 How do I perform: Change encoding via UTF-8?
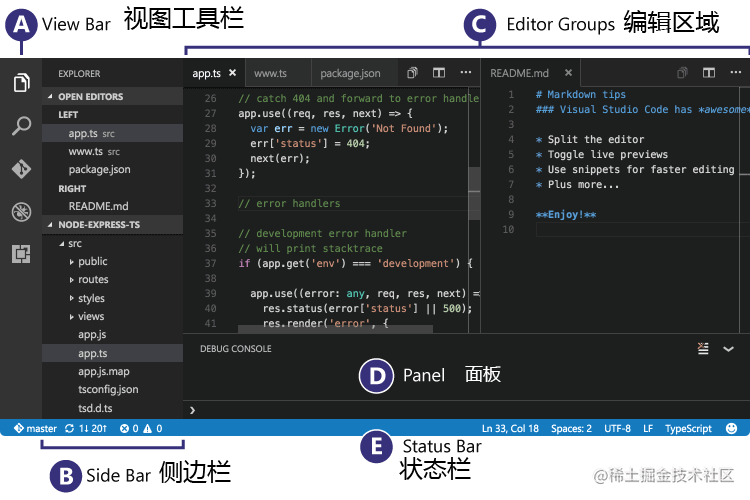(x=617, y=428)
